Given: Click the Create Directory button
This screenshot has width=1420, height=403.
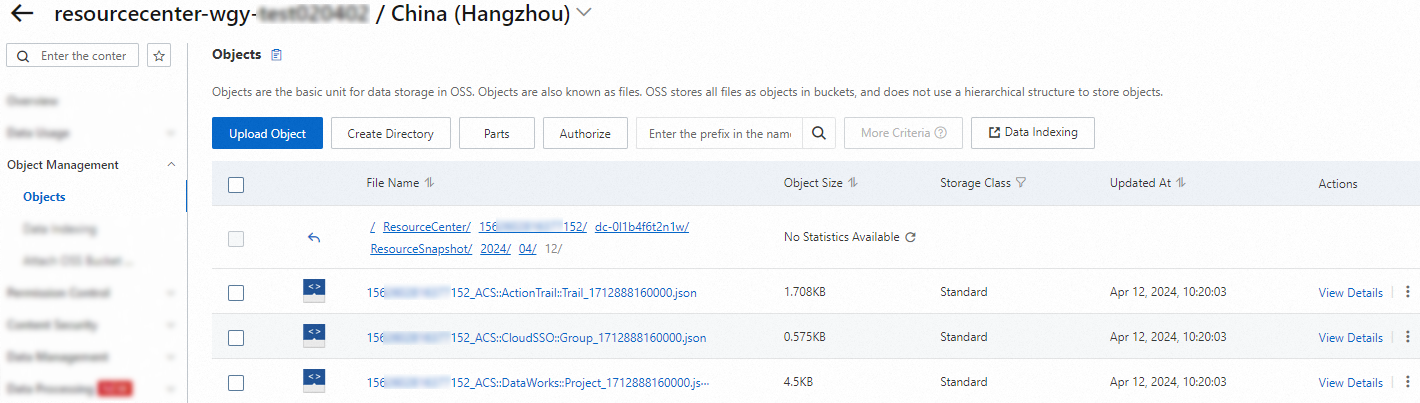Looking at the screenshot, I should [x=391, y=133].
